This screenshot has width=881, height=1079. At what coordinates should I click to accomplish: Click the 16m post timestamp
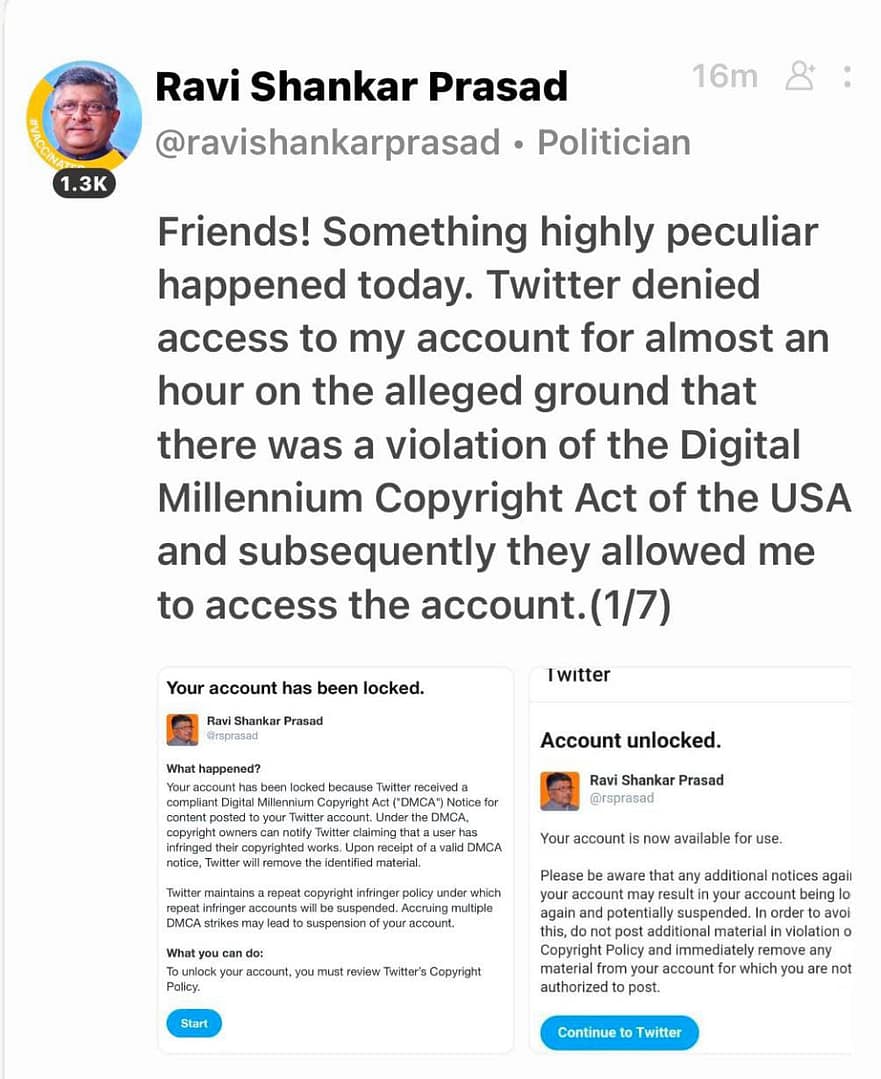[x=724, y=76]
